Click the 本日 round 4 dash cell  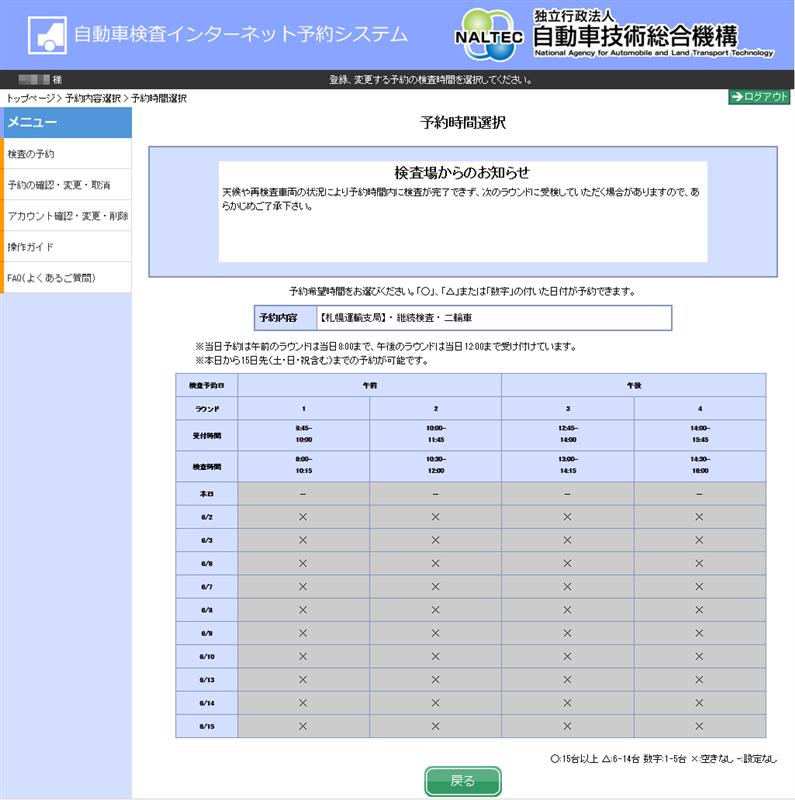click(700, 494)
